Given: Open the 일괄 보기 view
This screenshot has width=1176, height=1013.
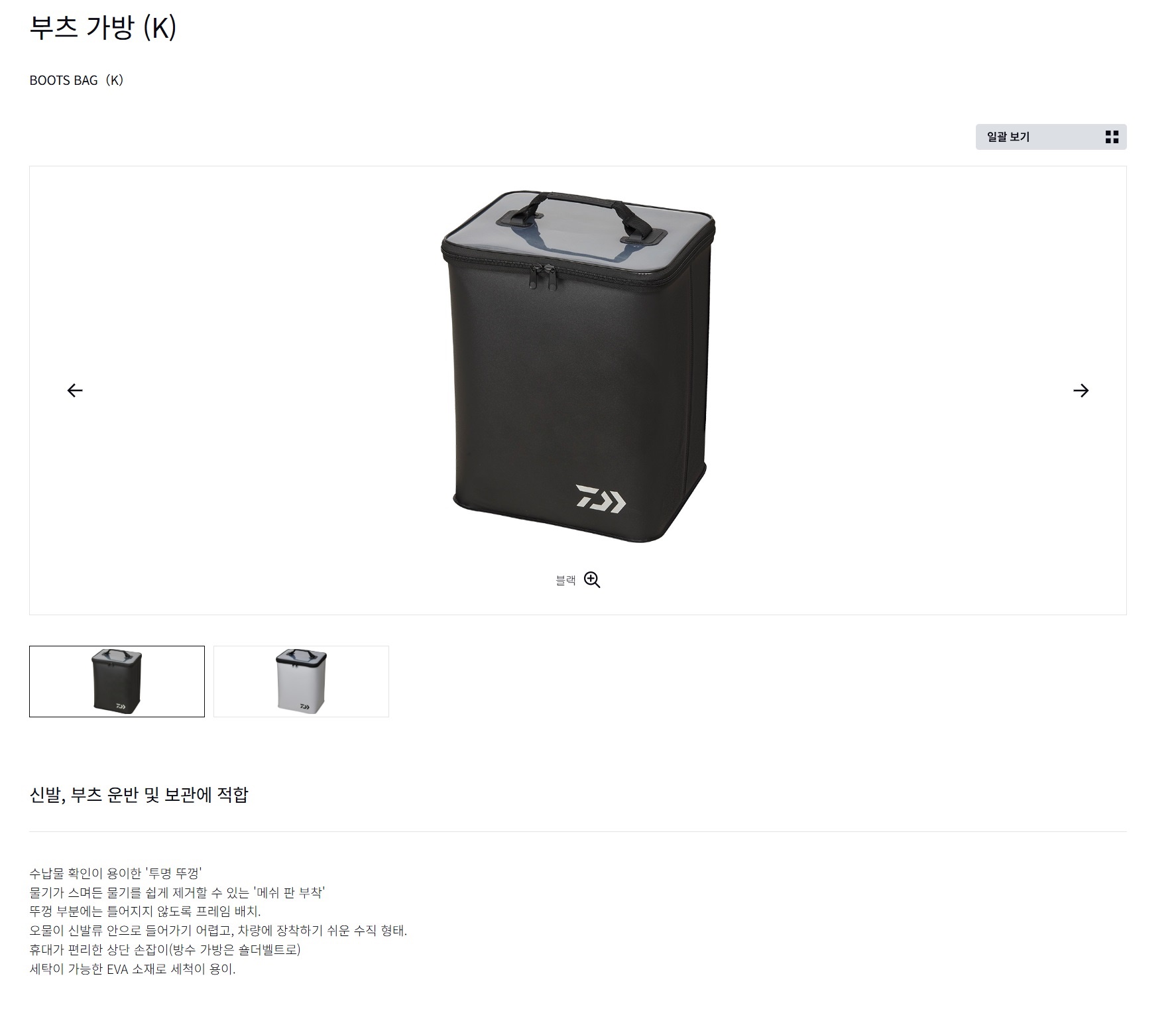Looking at the screenshot, I should coord(1051,137).
